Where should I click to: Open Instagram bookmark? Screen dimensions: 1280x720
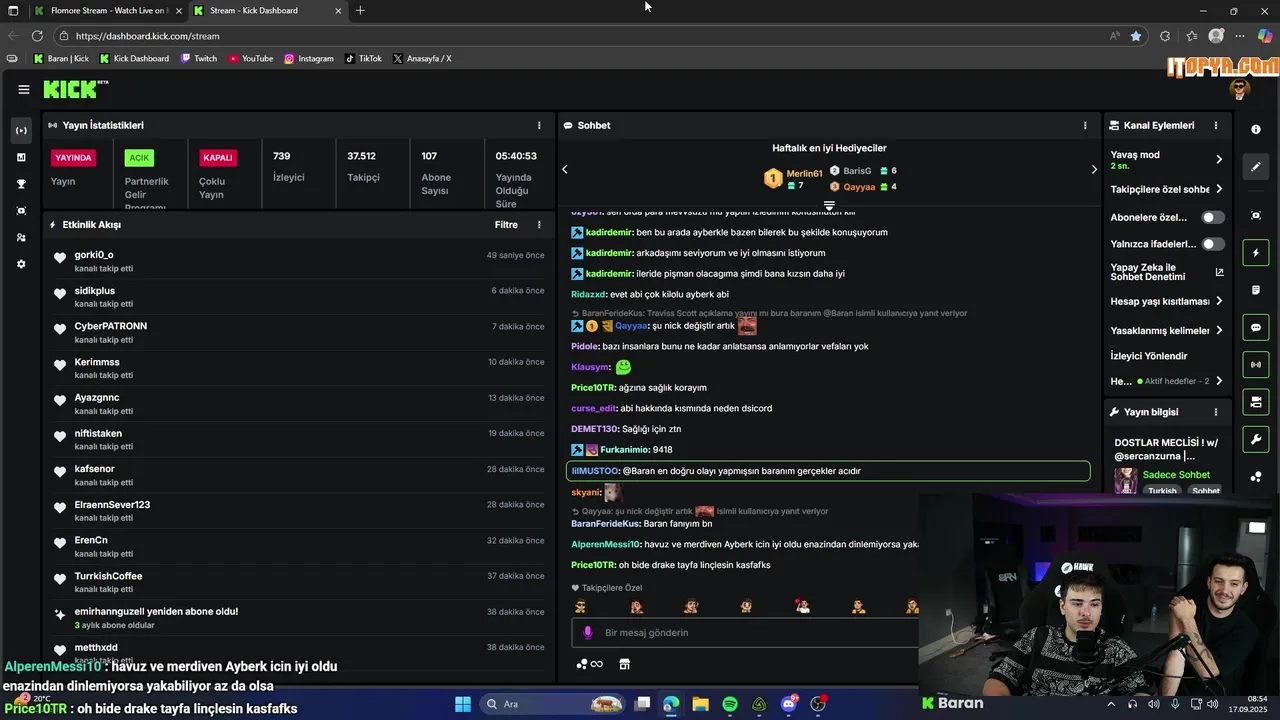pyautogui.click(x=309, y=59)
